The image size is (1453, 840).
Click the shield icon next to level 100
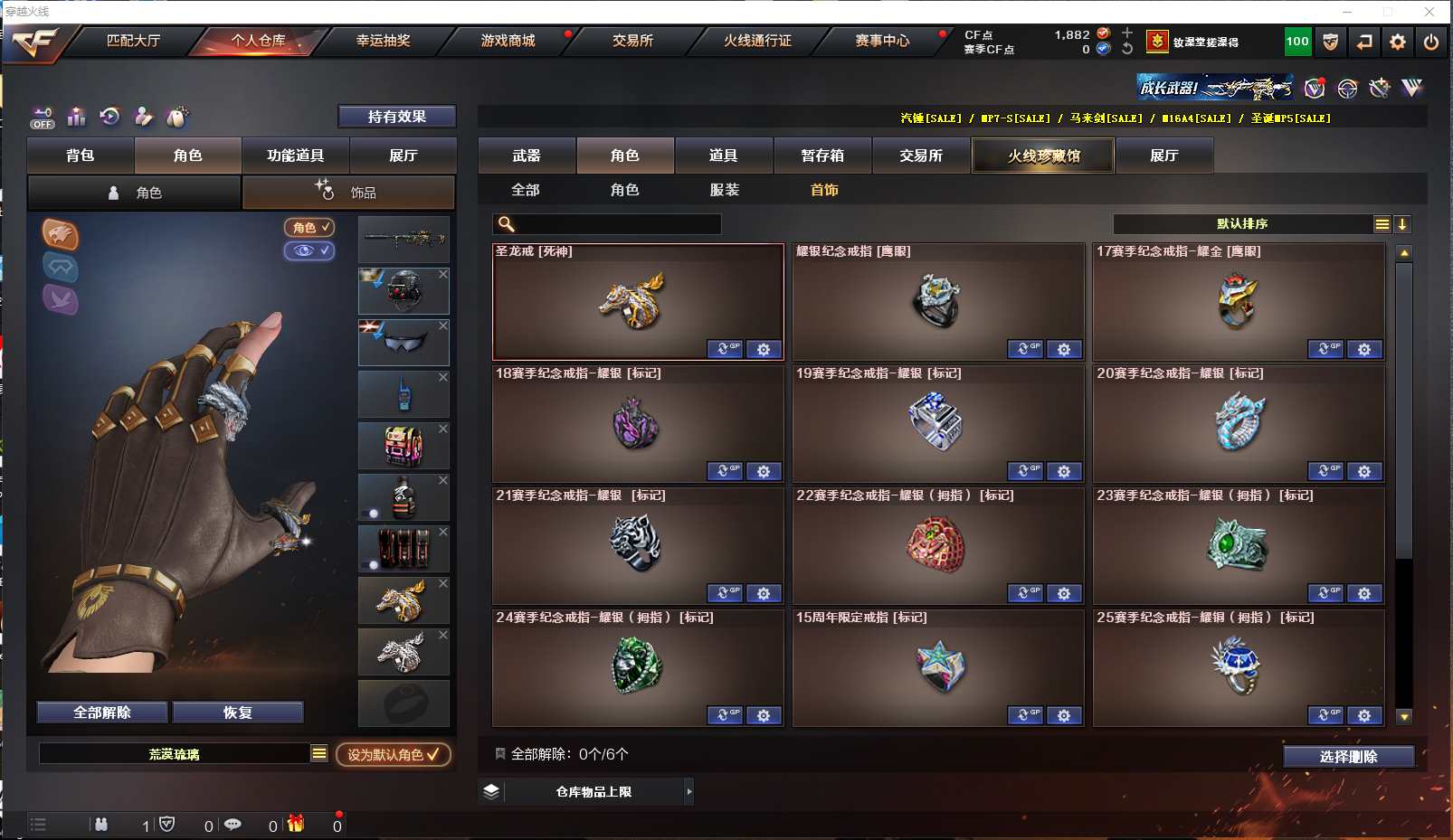[x=1330, y=42]
